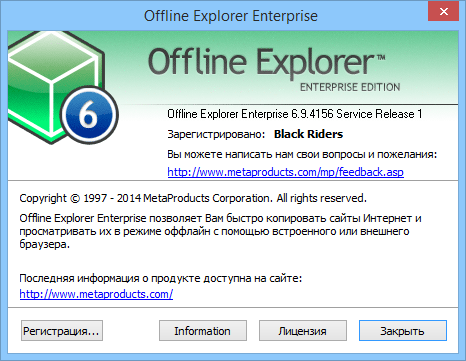The height and width of the screenshot is (361, 466).
Task: Click the Вы можете написать нам text
Action: coord(302,154)
